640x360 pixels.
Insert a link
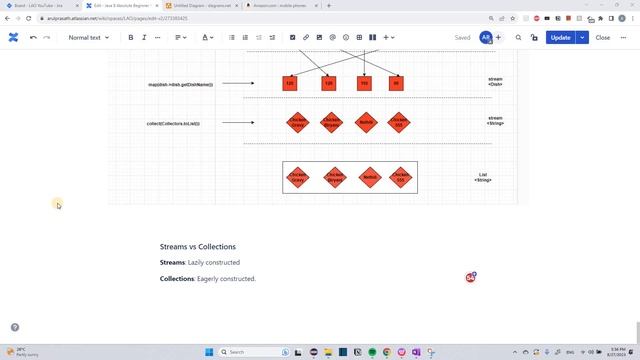pos(306,38)
